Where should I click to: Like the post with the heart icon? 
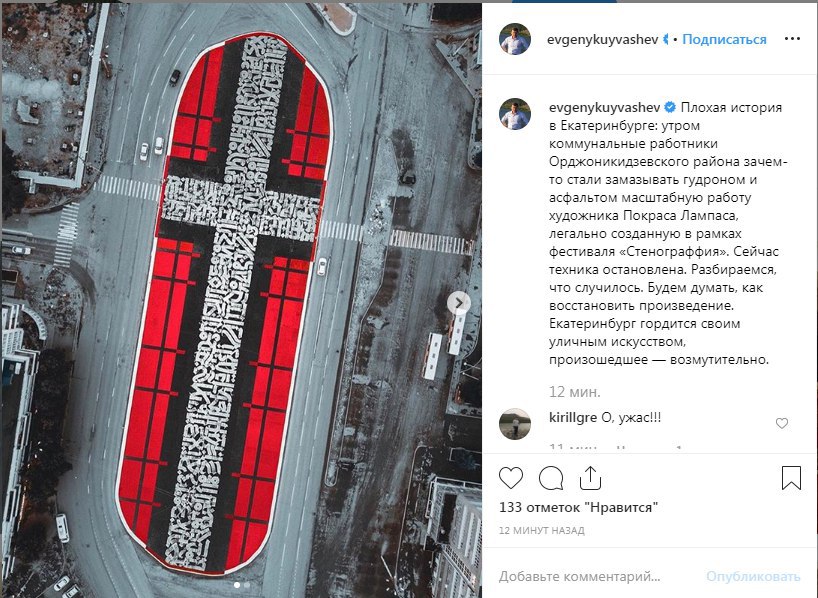(511, 477)
